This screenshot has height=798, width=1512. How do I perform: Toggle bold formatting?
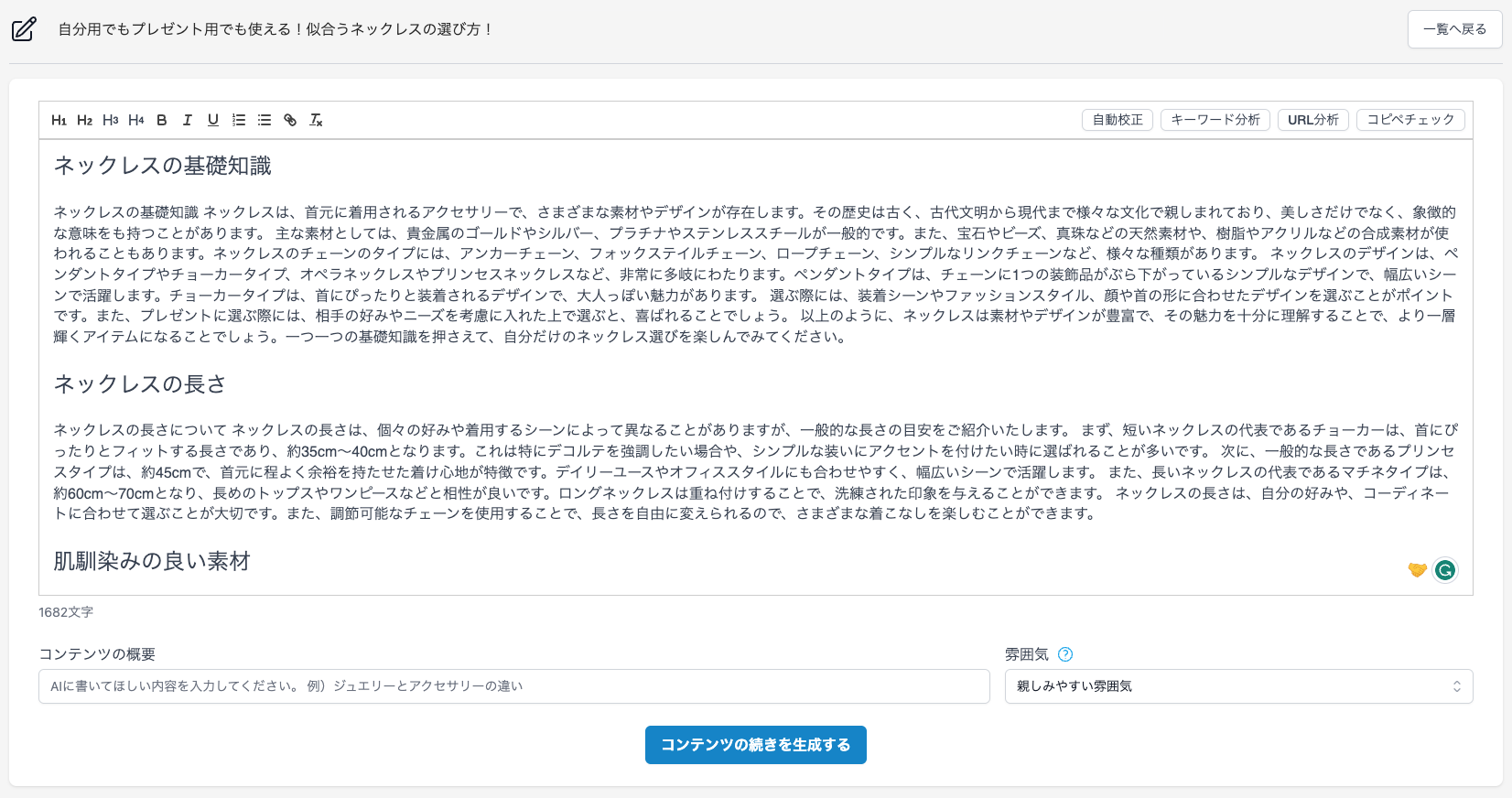pos(162,120)
